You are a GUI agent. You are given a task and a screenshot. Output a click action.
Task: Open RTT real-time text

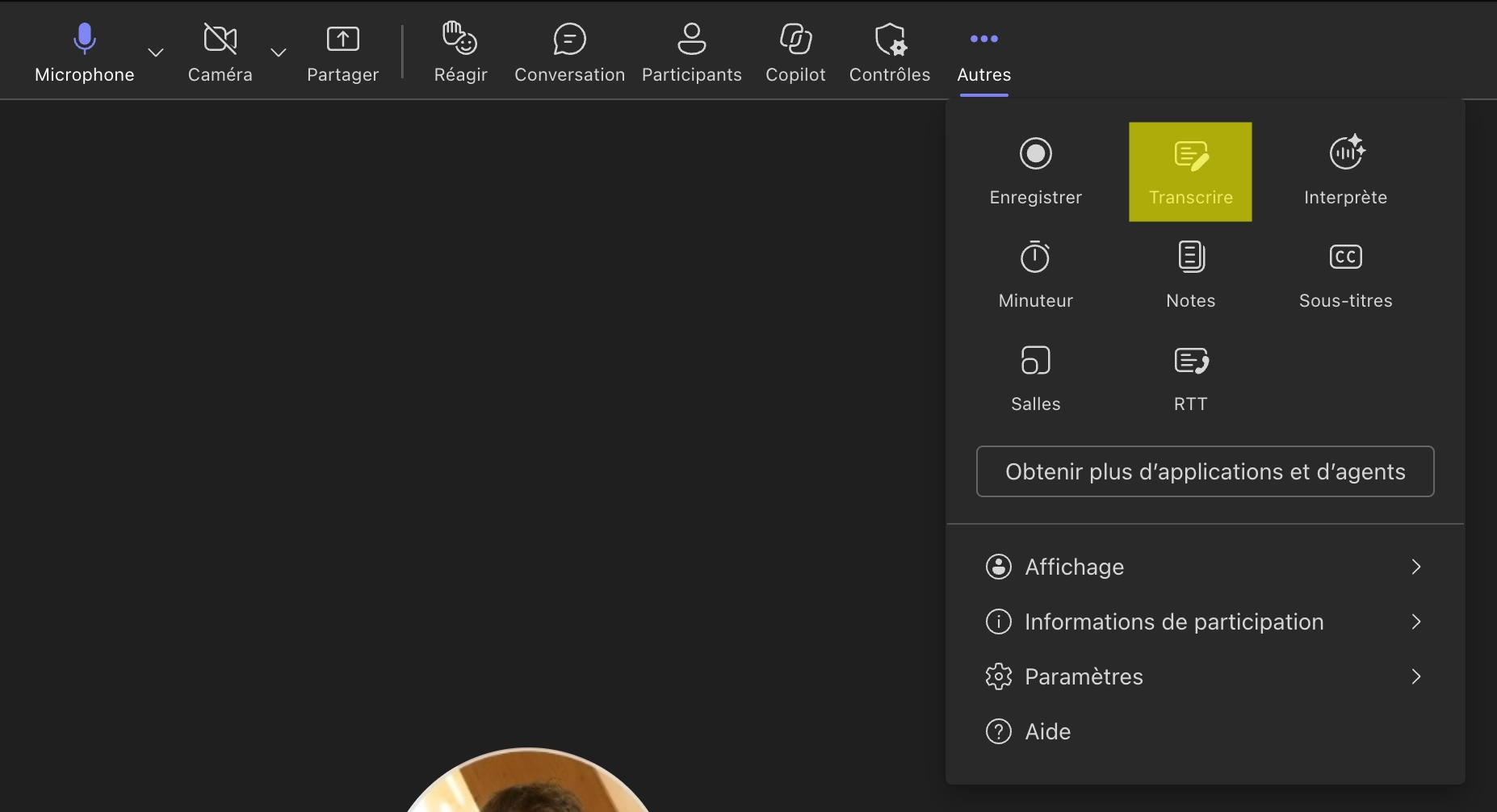(1190, 379)
